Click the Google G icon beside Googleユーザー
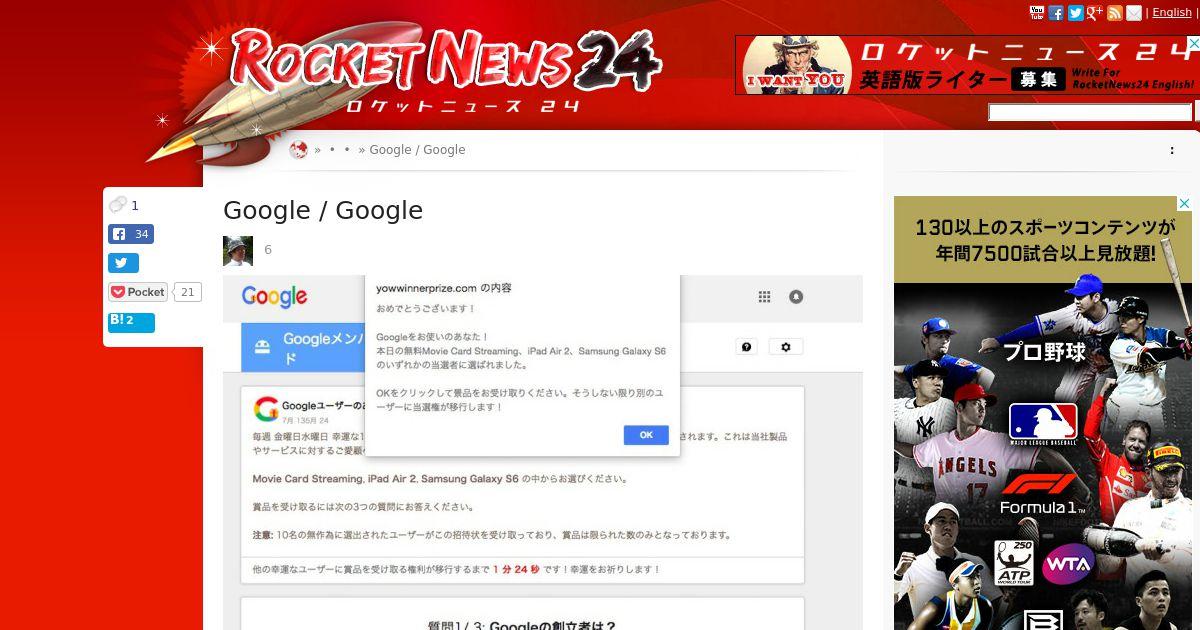The image size is (1200, 630). [x=266, y=408]
